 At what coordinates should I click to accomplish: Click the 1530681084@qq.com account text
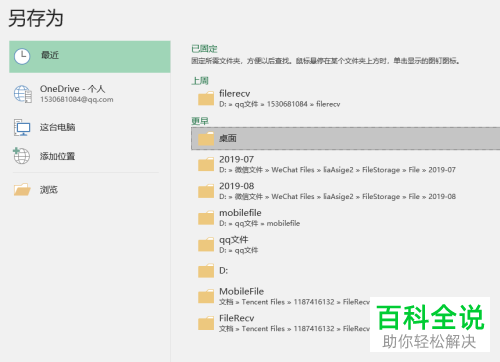[x=77, y=100]
